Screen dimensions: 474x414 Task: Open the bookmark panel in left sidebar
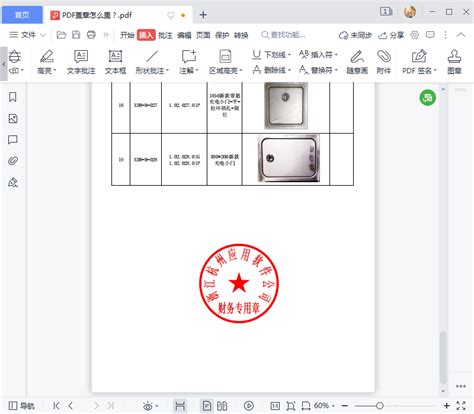click(x=13, y=97)
